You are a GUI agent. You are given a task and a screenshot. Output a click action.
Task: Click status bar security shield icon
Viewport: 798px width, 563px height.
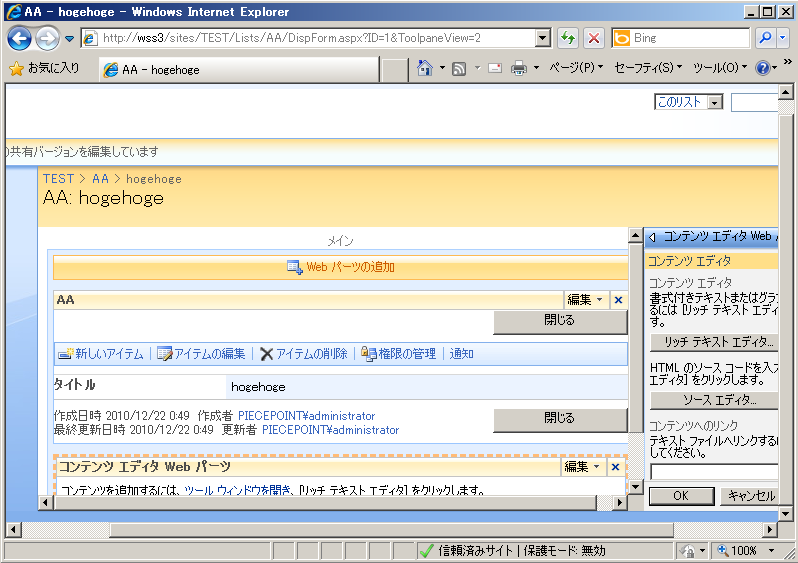coord(688,551)
